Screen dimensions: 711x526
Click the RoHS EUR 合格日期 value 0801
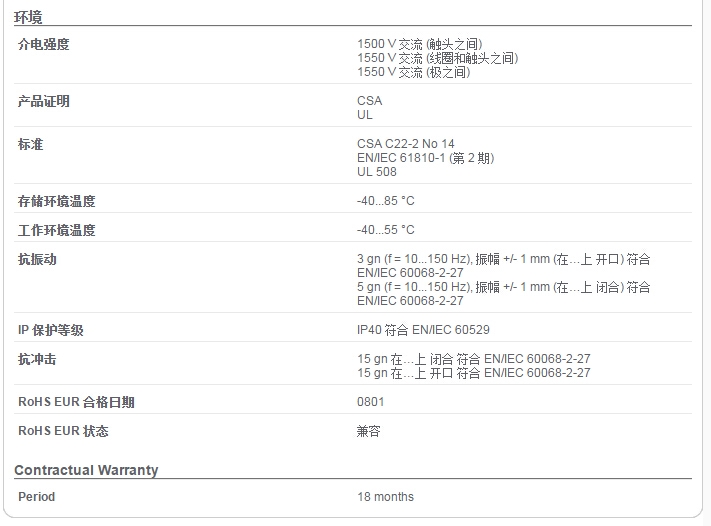pyautogui.click(x=370, y=402)
